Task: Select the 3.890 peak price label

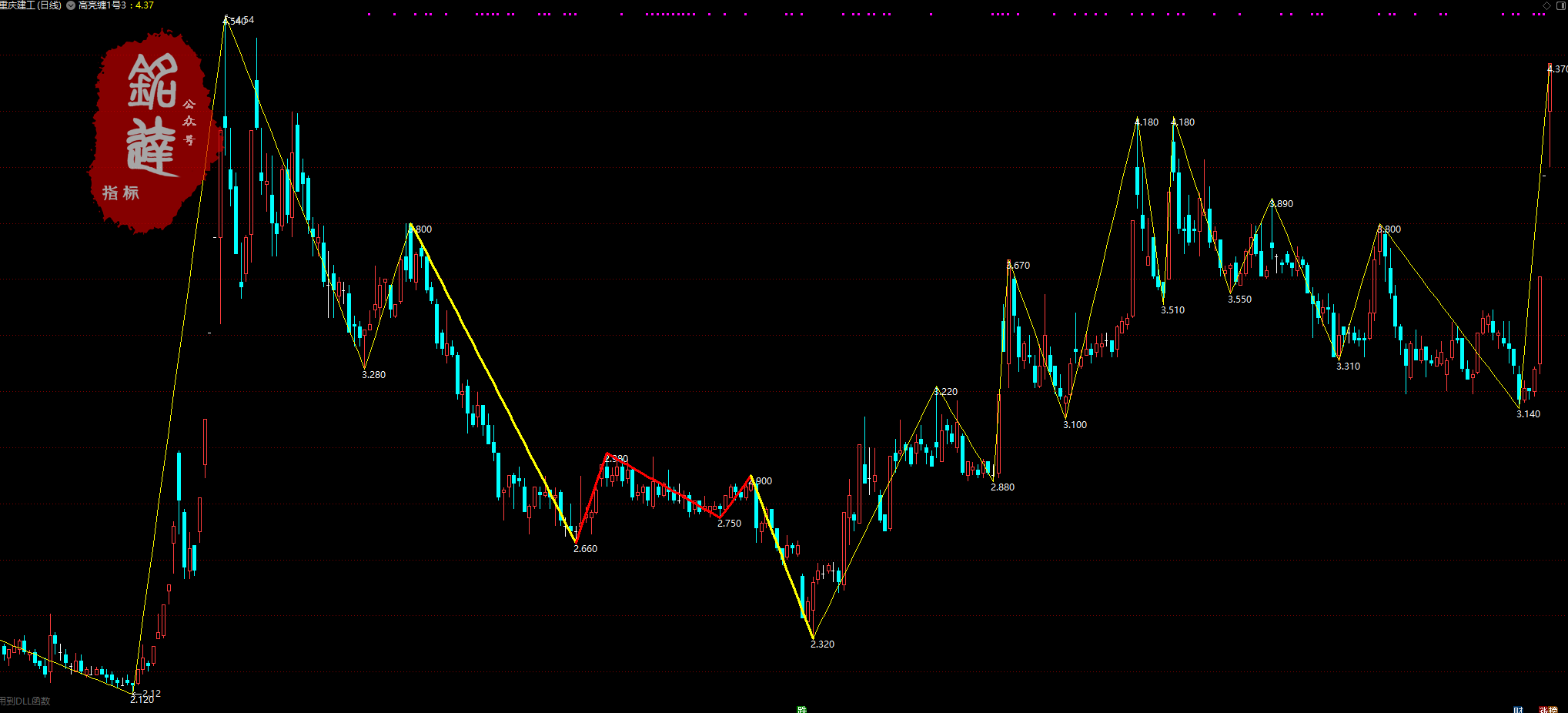Action: point(1282,204)
